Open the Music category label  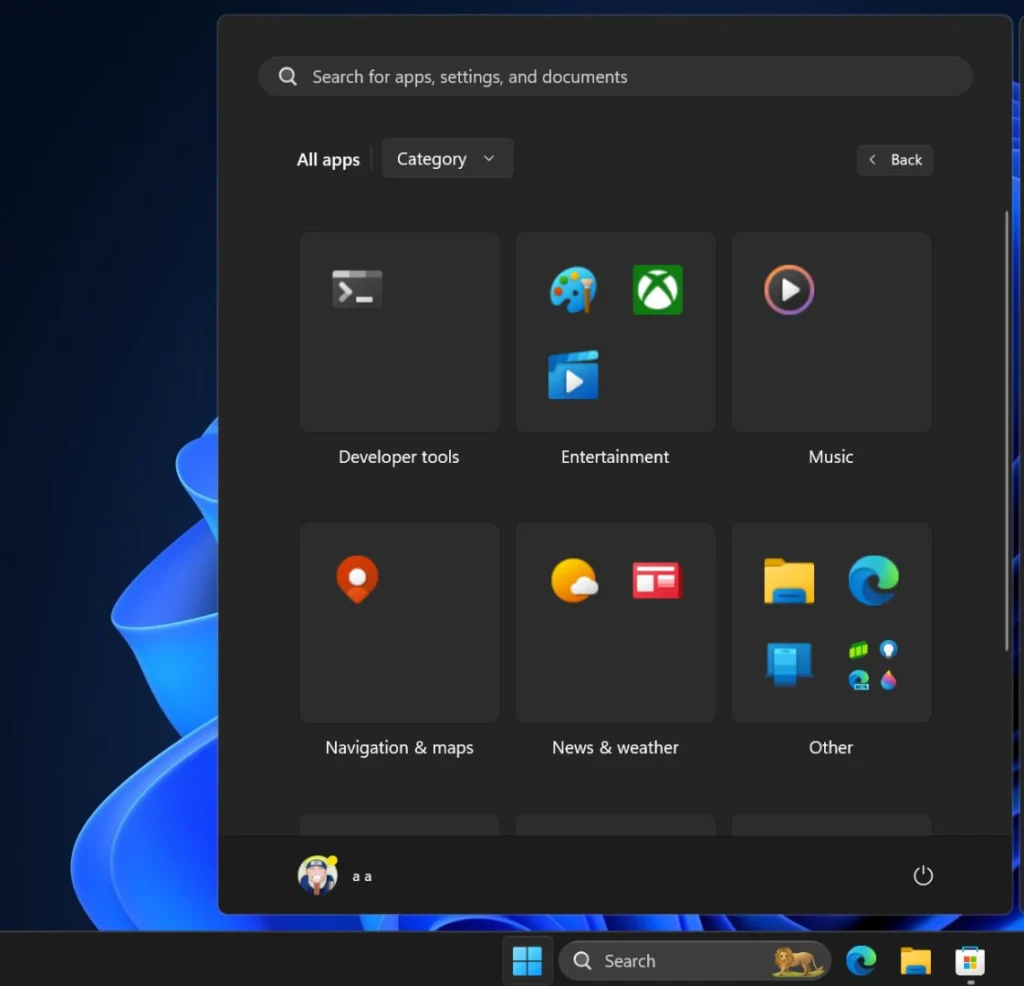pos(831,456)
